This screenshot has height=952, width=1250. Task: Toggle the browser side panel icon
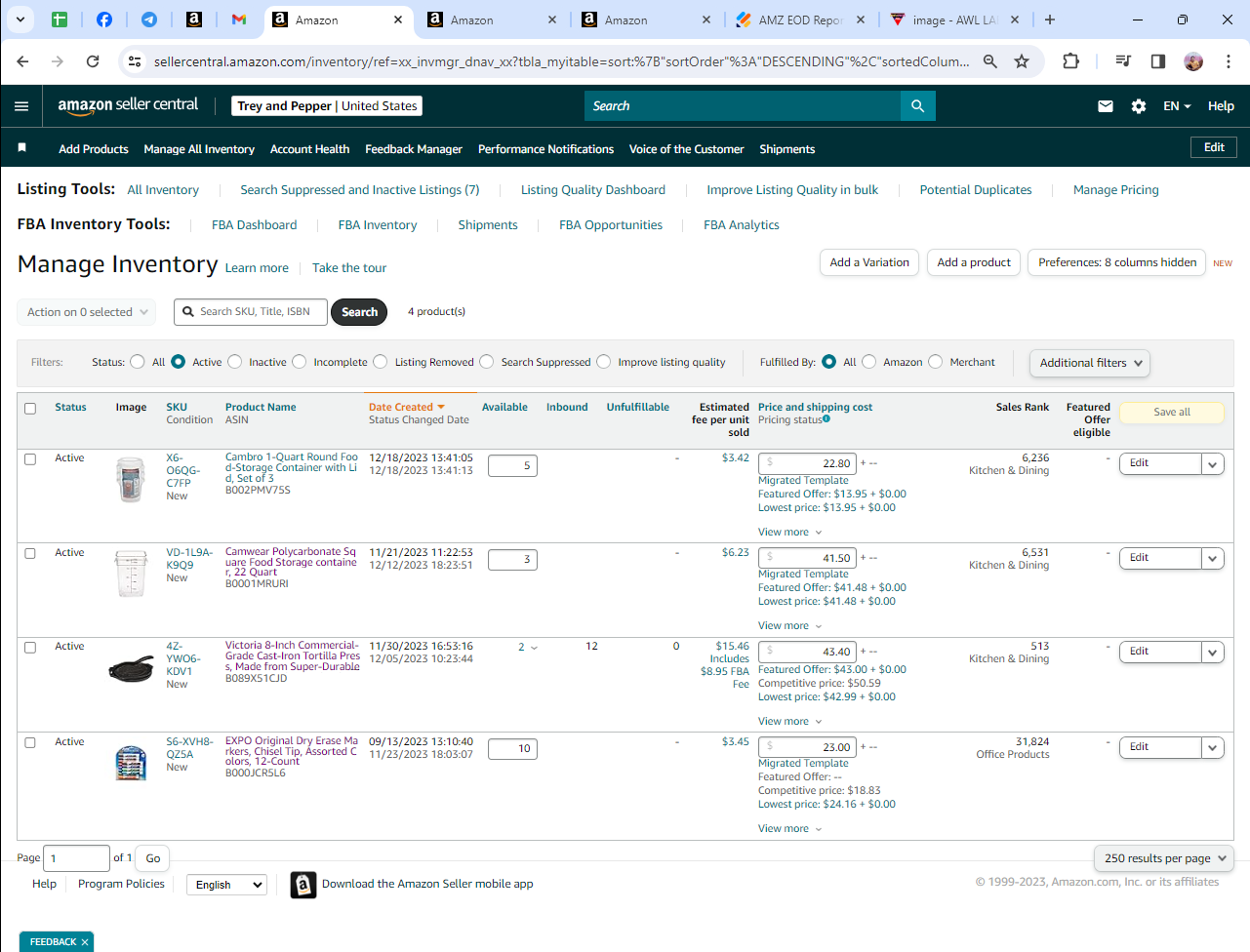(x=1158, y=61)
